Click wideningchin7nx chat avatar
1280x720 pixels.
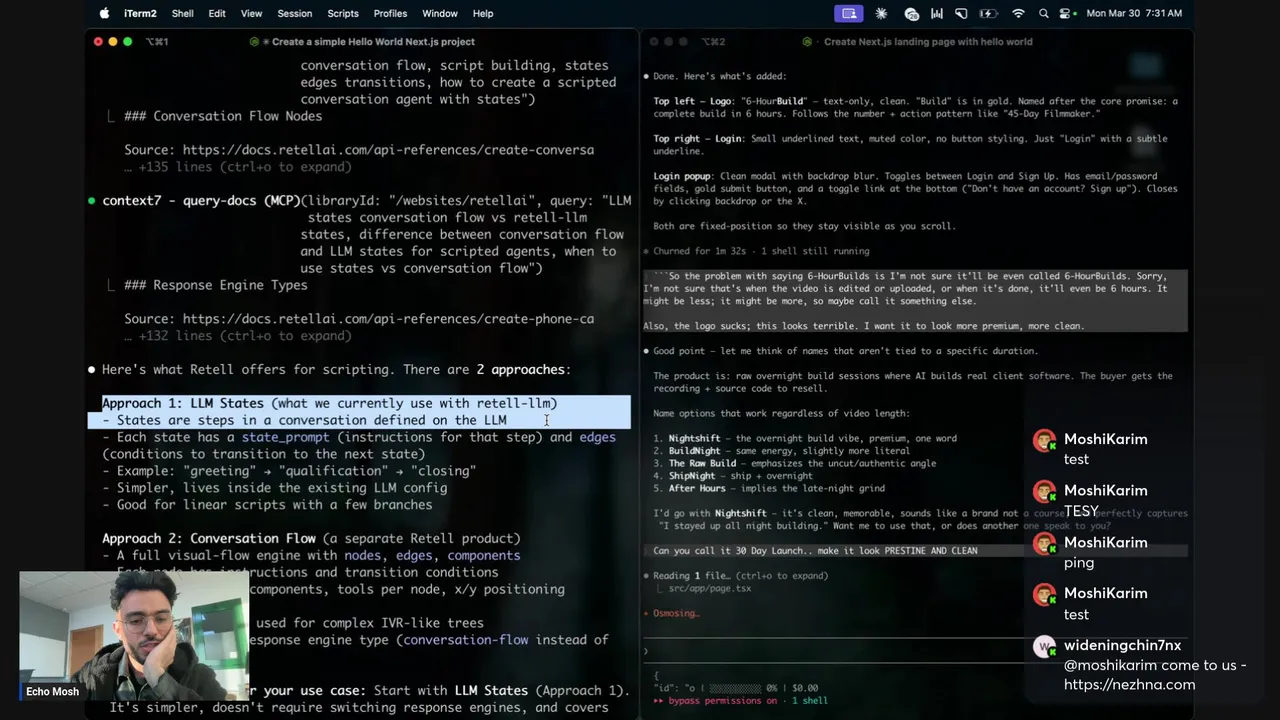tap(1044, 646)
